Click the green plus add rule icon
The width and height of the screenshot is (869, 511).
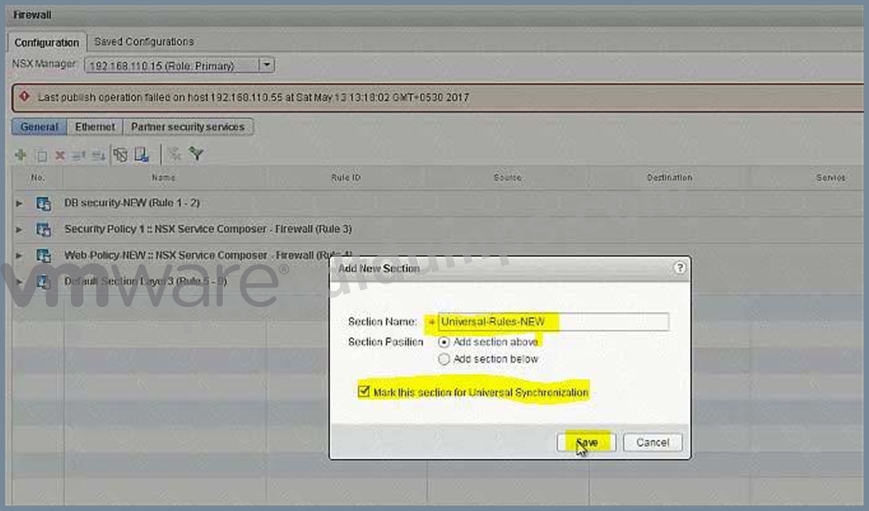coord(21,155)
